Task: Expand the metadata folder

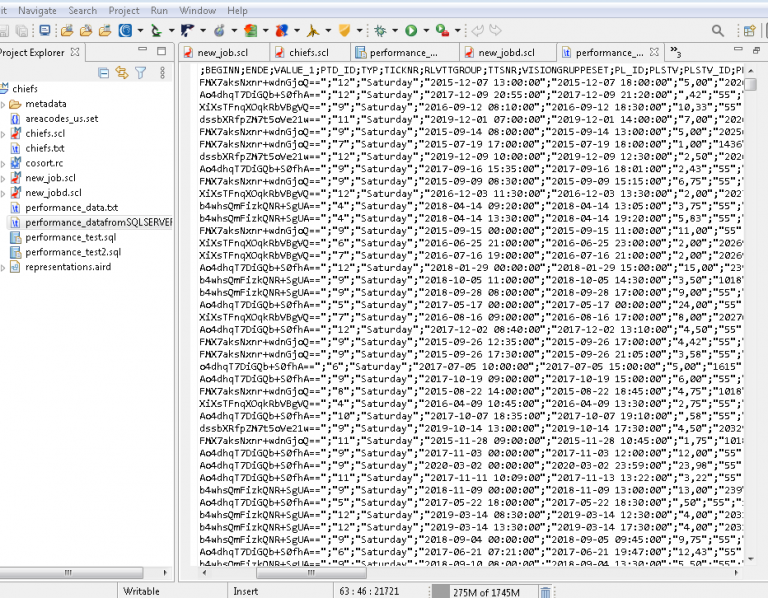Action: tap(4, 103)
